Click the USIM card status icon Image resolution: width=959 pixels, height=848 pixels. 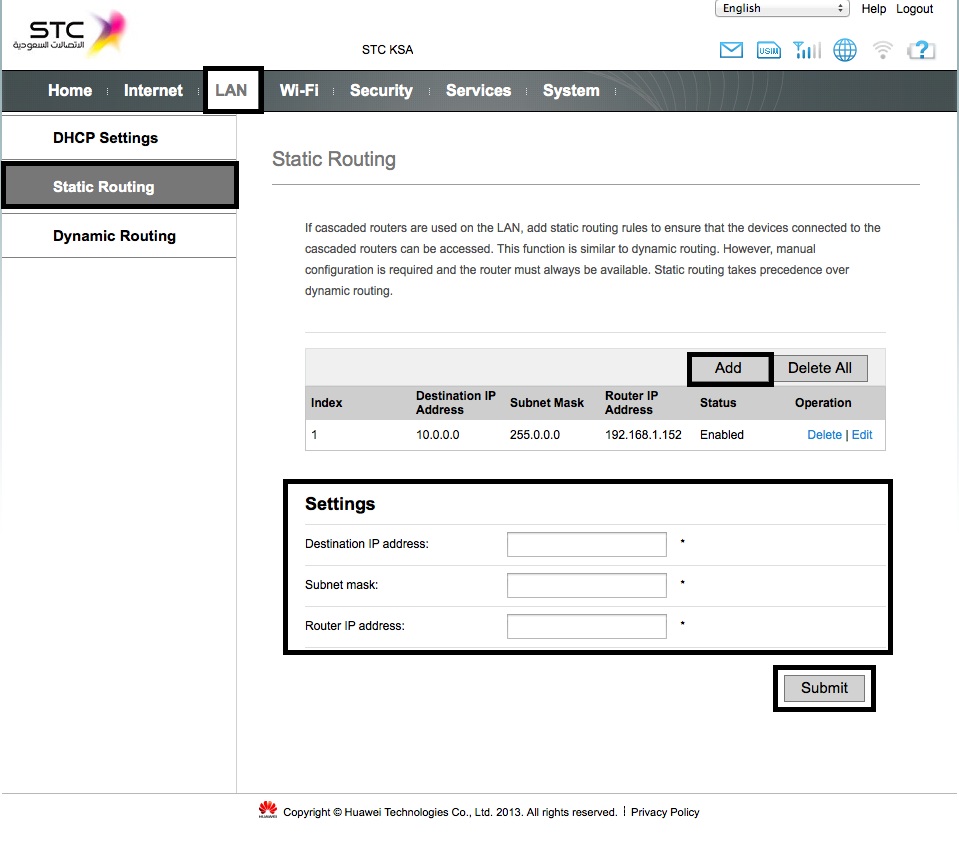[x=768, y=50]
